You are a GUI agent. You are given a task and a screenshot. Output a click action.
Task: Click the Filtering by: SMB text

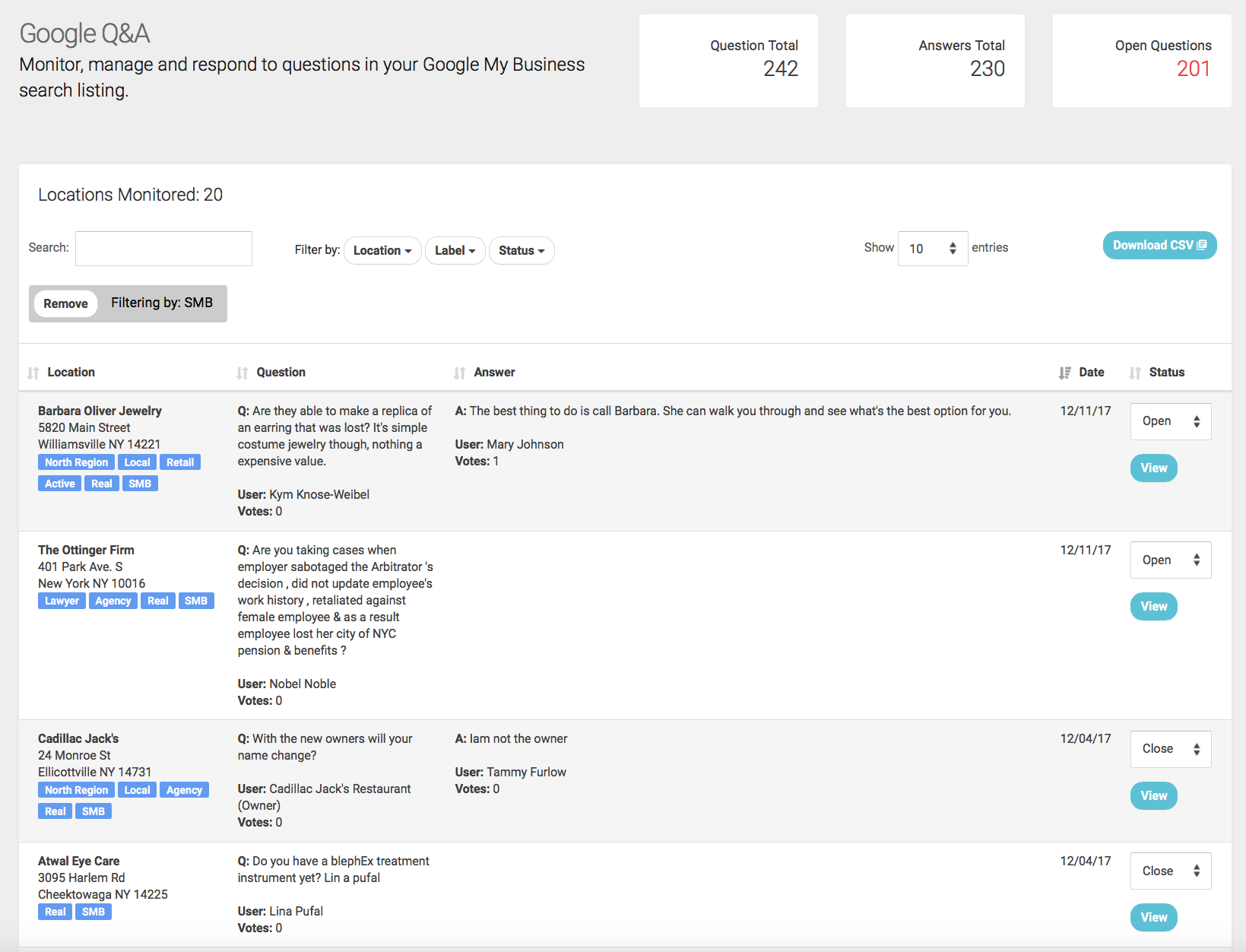pos(162,303)
